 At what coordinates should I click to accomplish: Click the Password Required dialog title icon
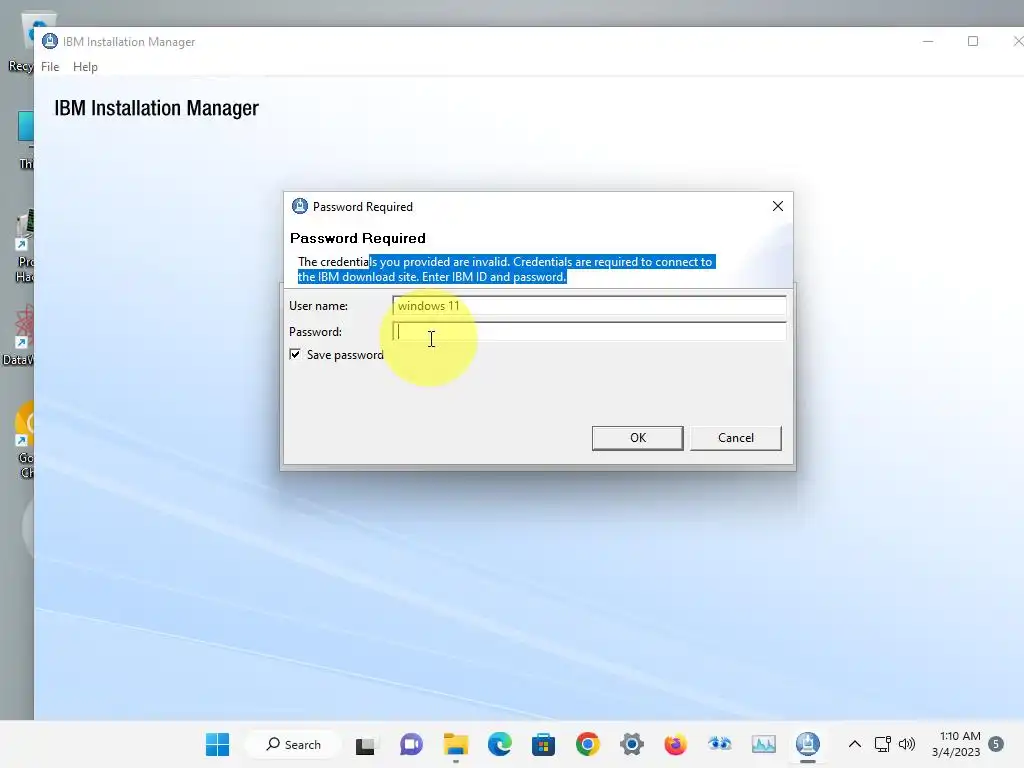pos(300,206)
